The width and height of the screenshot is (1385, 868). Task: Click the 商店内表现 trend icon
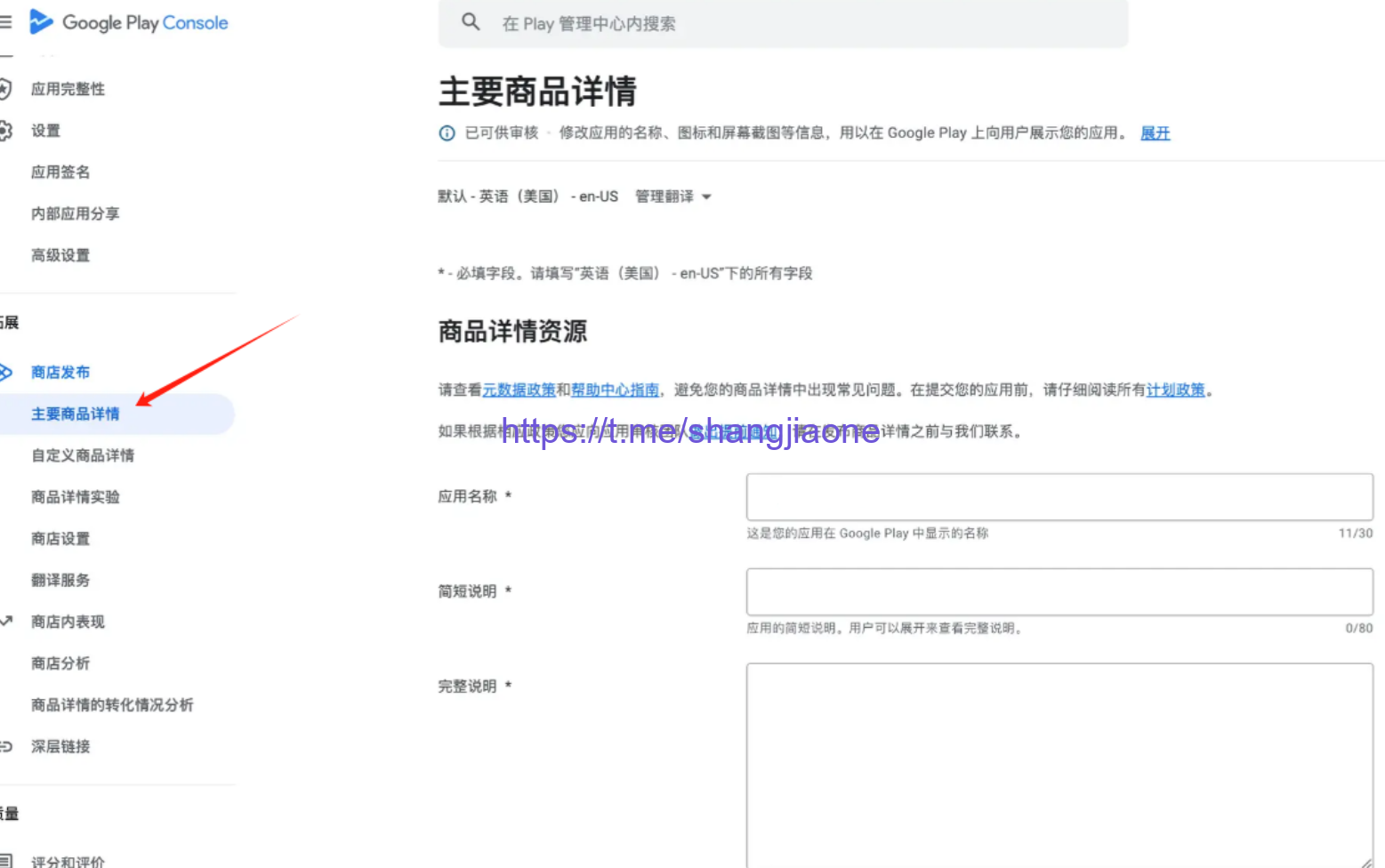tap(5, 622)
